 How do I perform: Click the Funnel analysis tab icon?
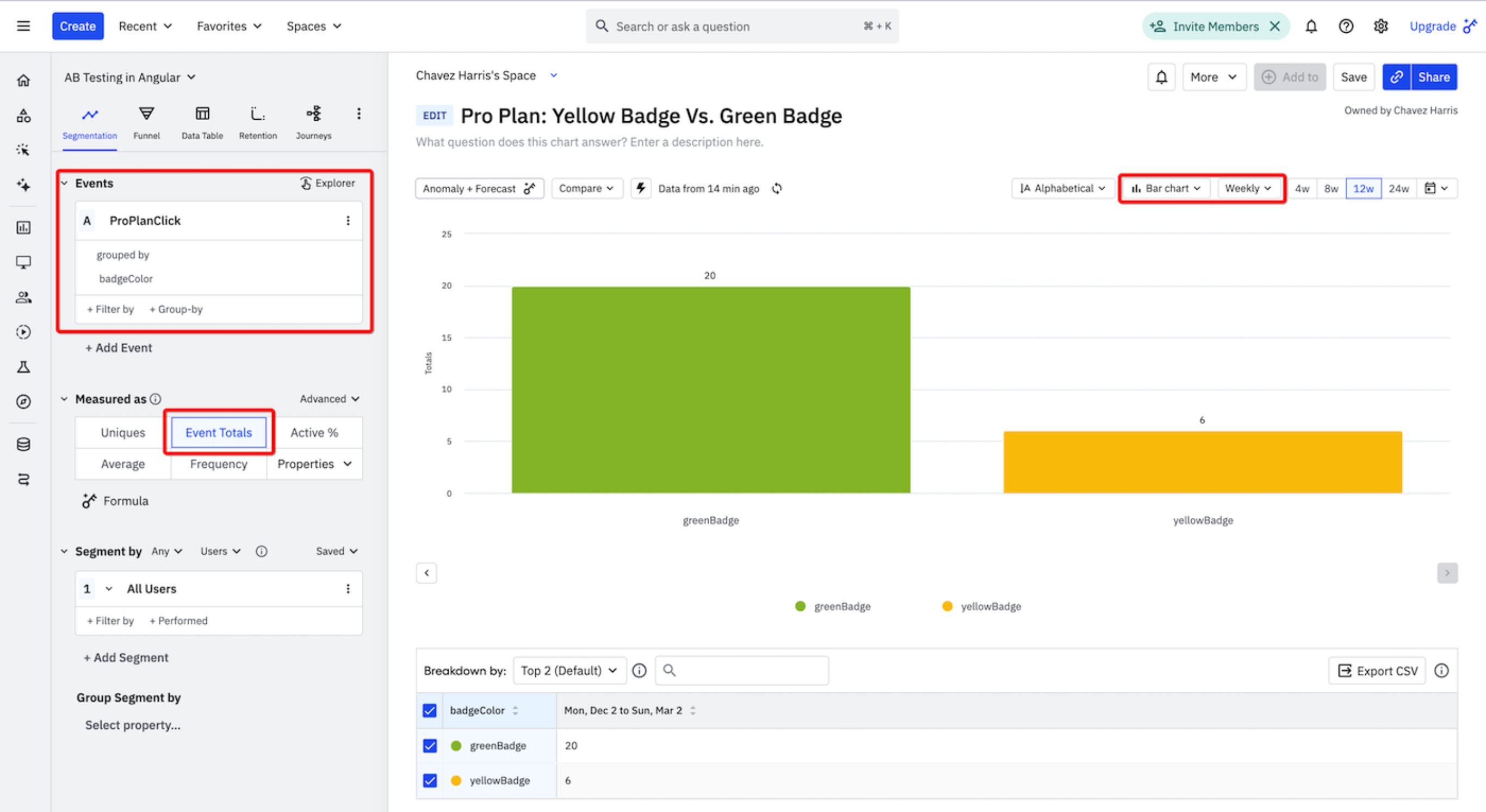coord(146,113)
